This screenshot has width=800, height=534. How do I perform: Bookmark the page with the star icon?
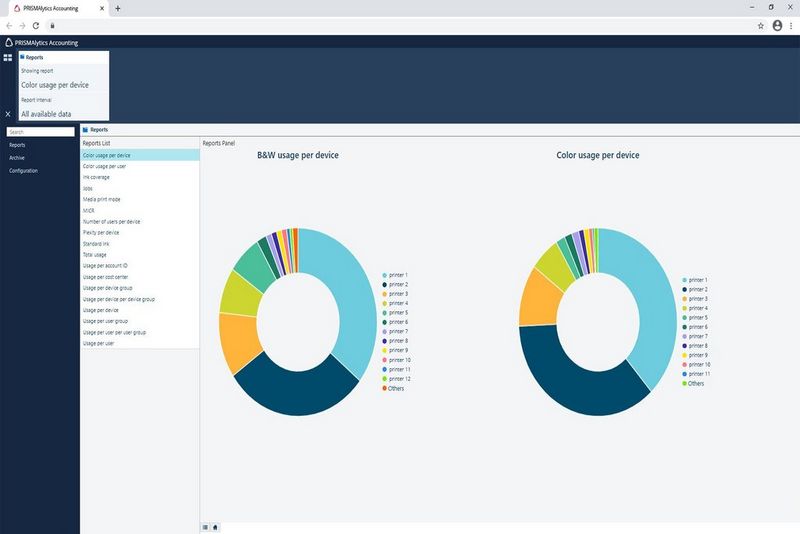click(x=761, y=25)
